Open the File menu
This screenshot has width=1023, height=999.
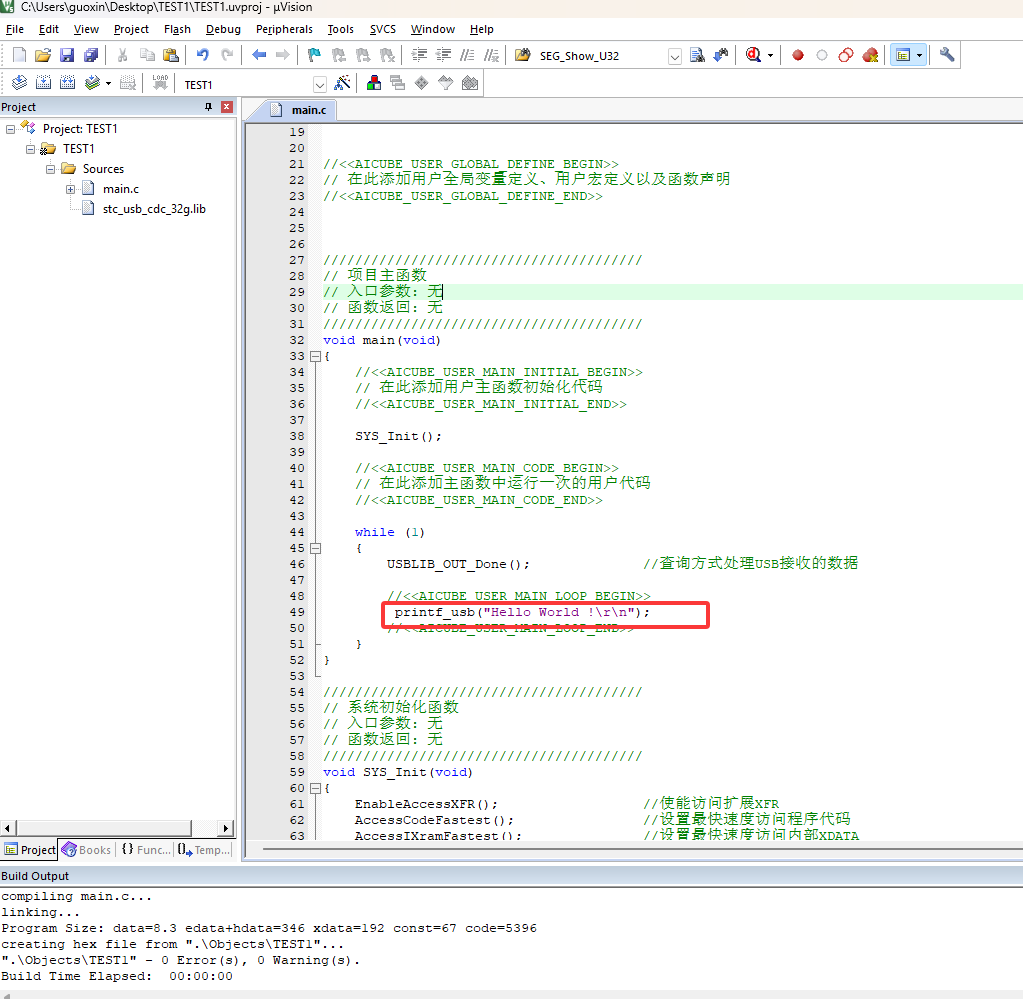pyautogui.click(x=14, y=29)
